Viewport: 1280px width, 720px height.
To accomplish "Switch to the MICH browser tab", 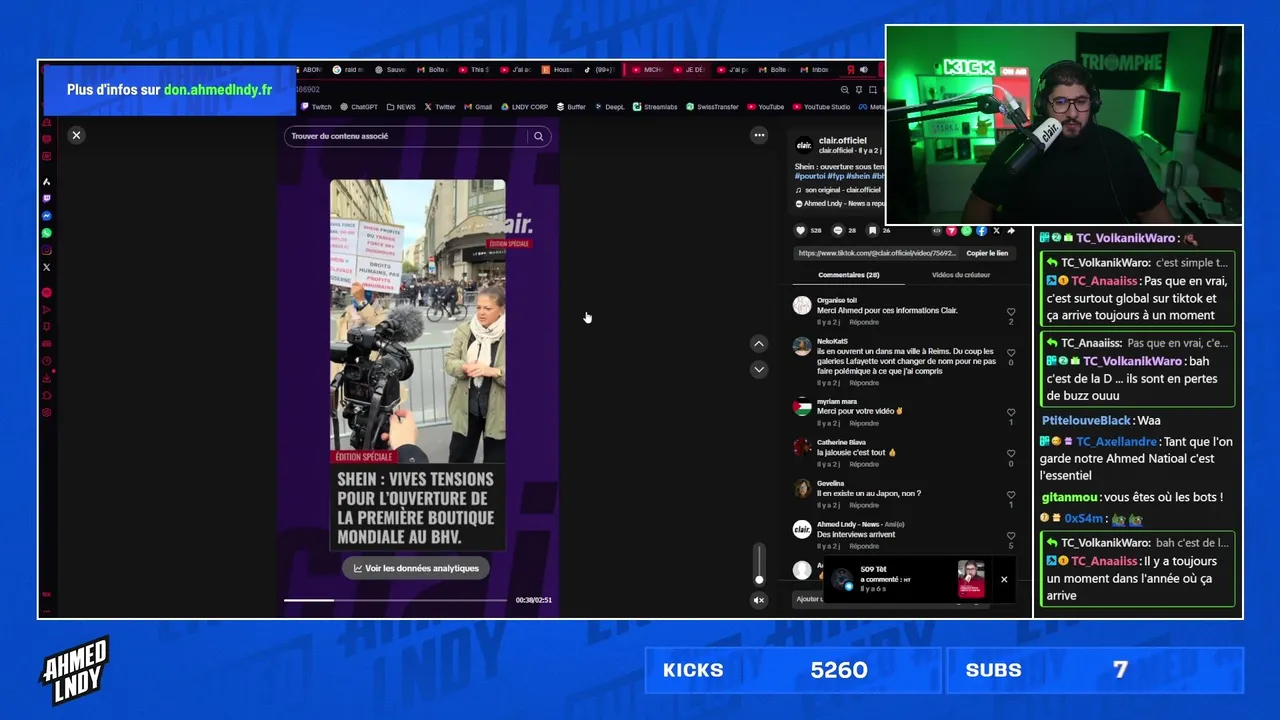I will tap(647, 70).
